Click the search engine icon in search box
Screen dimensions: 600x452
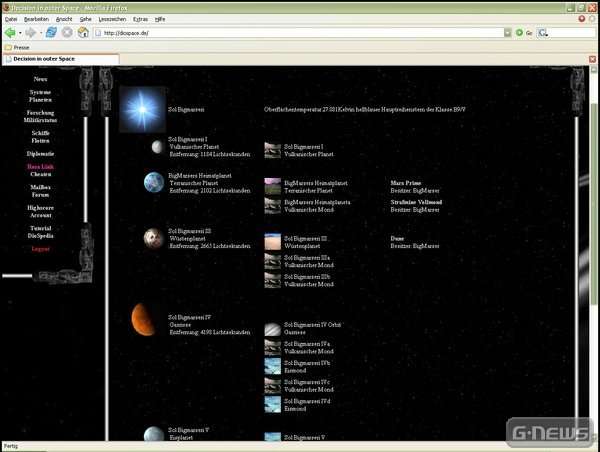[542, 33]
